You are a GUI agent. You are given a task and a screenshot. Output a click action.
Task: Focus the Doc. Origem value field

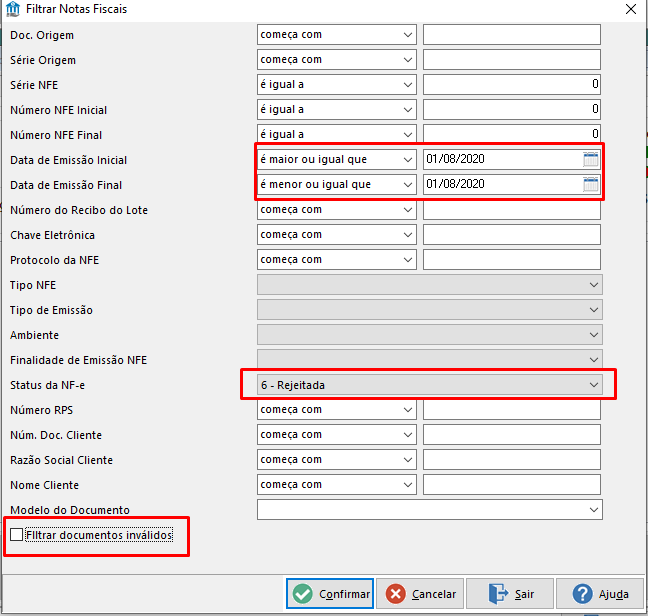(x=512, y=35)
